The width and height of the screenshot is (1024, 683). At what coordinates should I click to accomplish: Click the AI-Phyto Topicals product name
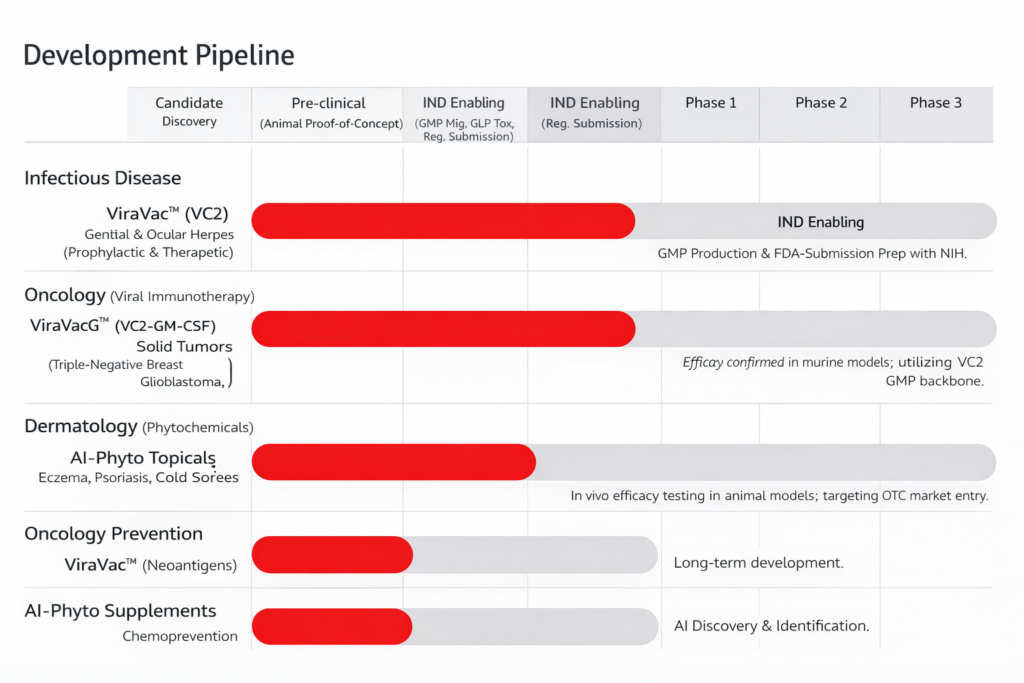(143, 458)
